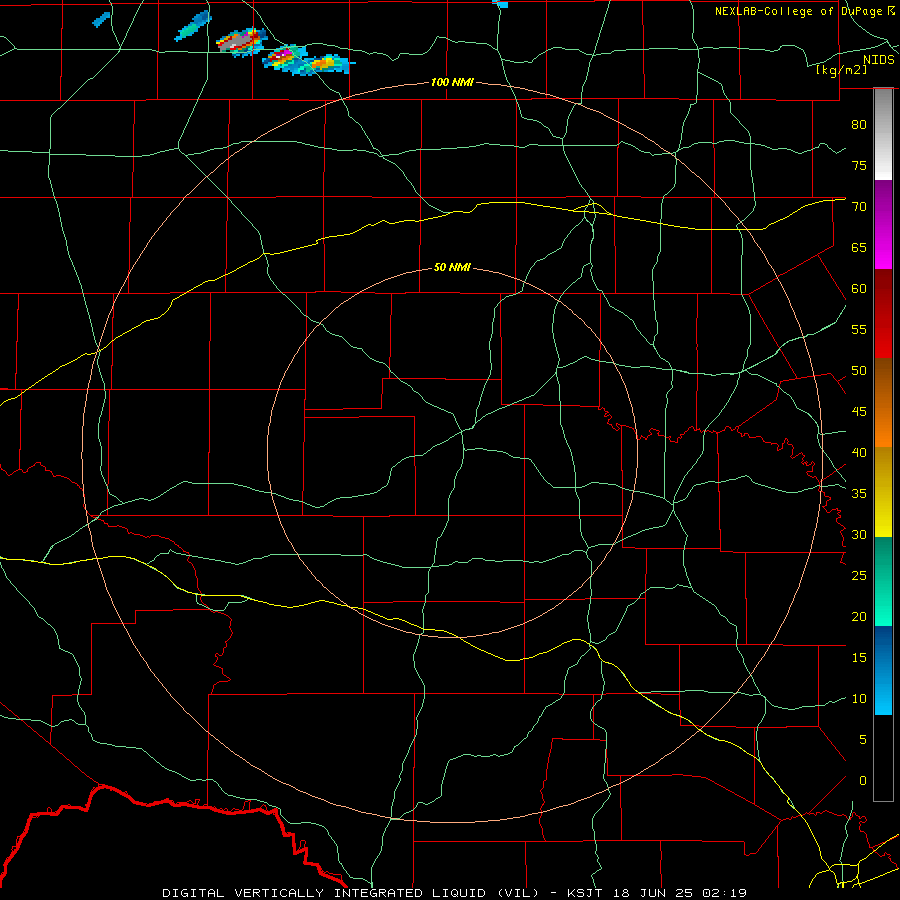The width and height of the screenshot is (900, 900).
Task: Click the 40 value on the scale
Action: pyautogui.click(x=859, y=452)
